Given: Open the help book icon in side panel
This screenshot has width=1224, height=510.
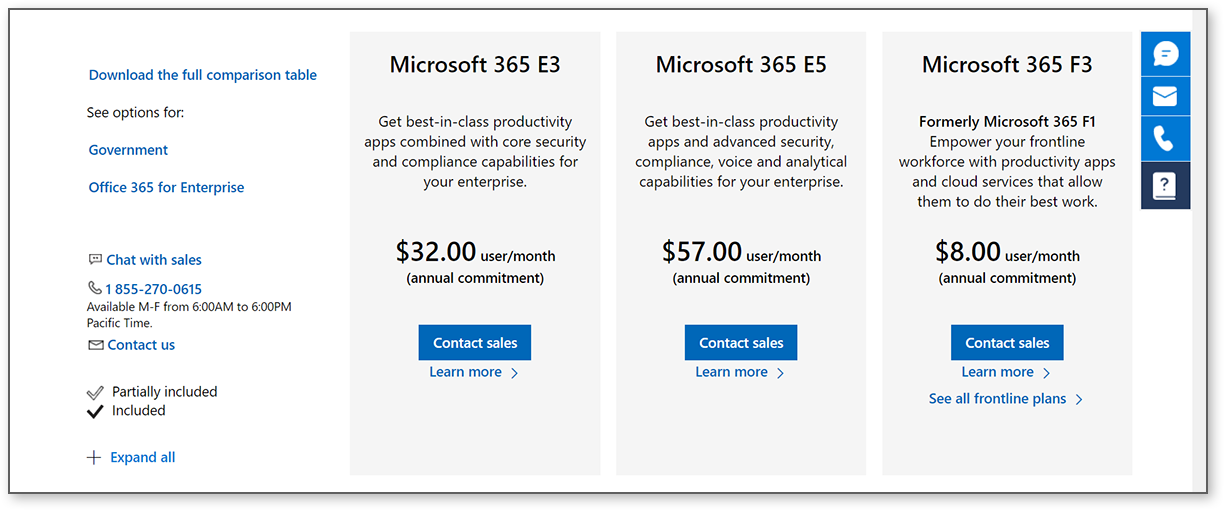Looking at the screenshot, I should pos(1165,185).
